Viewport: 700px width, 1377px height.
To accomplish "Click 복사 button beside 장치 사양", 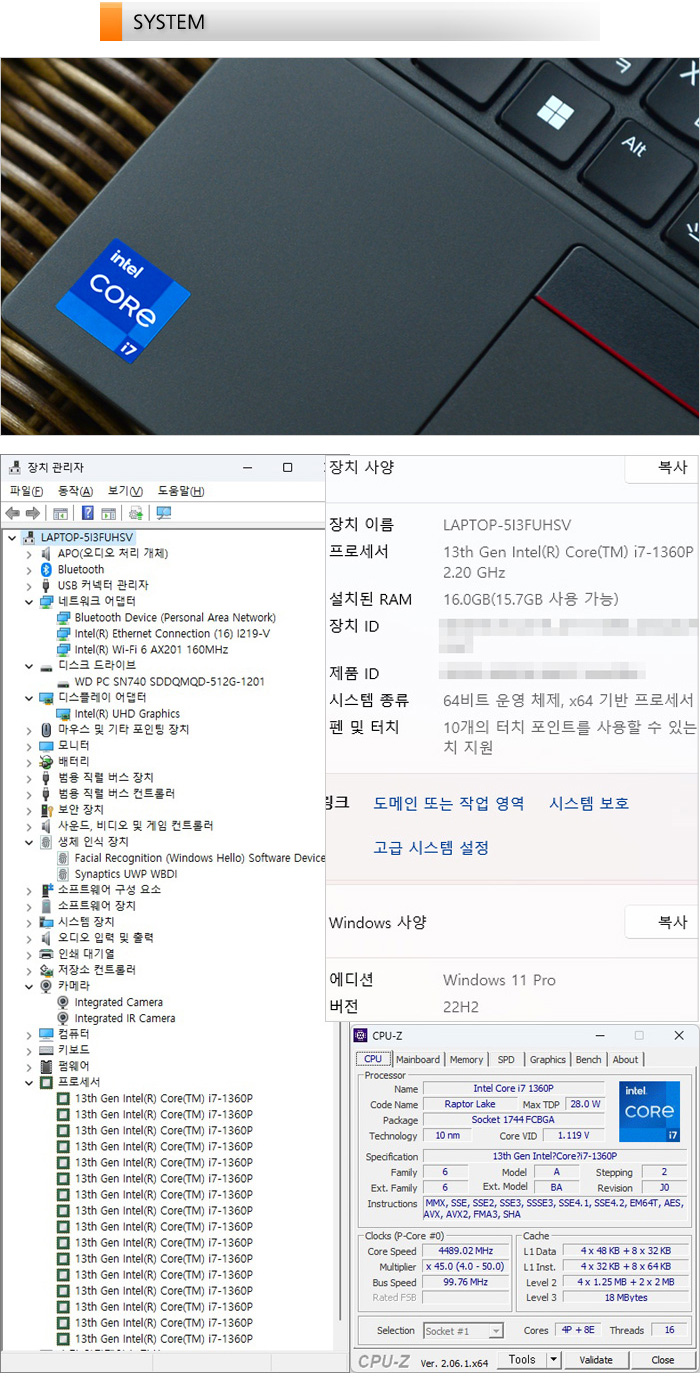I will coord(662,469).
